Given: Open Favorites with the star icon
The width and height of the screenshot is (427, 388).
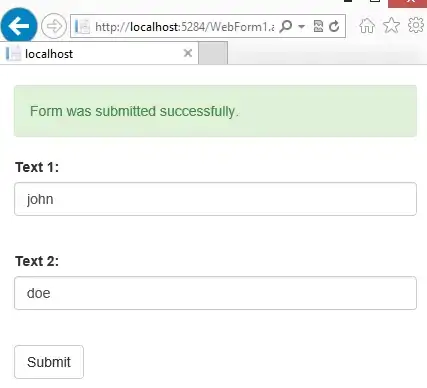Looking at the screenshot, I should pos(391,26).
